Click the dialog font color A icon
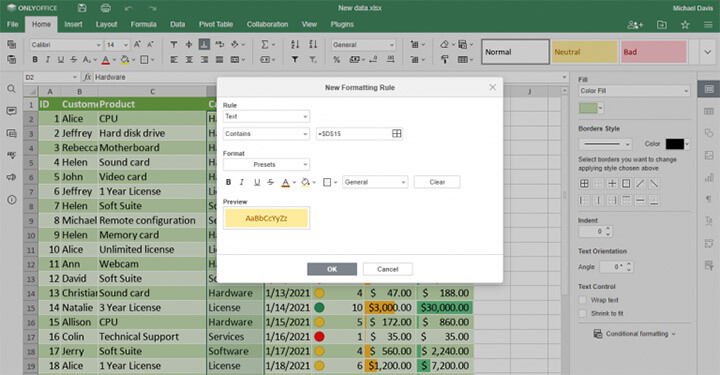The width and height of the screenshot is (720, 375). pos(286,182)
